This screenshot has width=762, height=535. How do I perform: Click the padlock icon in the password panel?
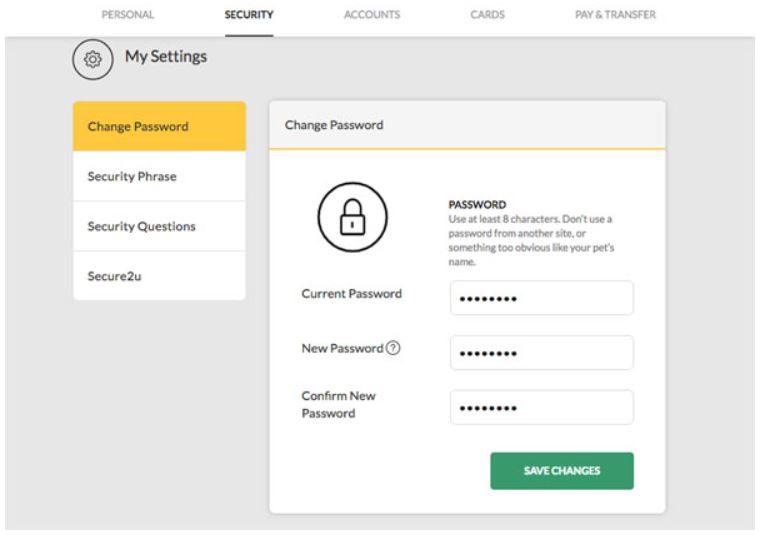[x=352, y=218]
